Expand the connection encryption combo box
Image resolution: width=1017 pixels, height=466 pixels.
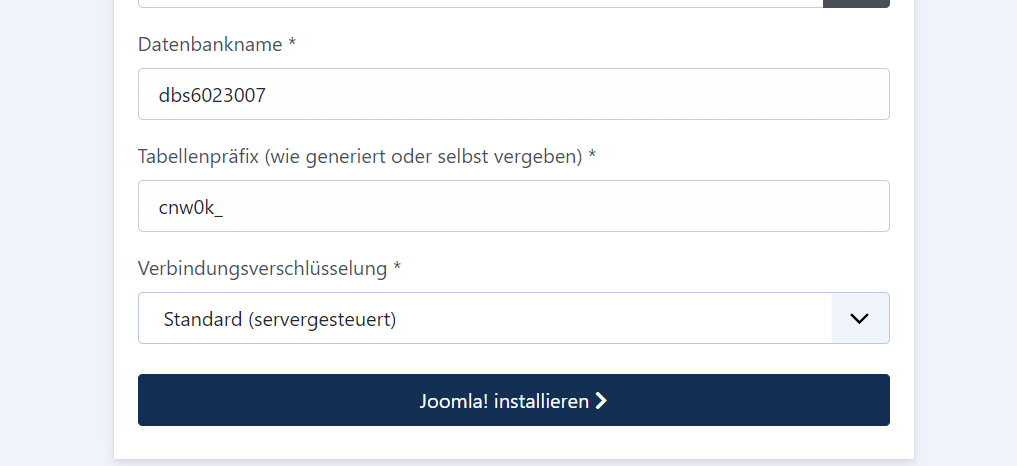[514, 318]
